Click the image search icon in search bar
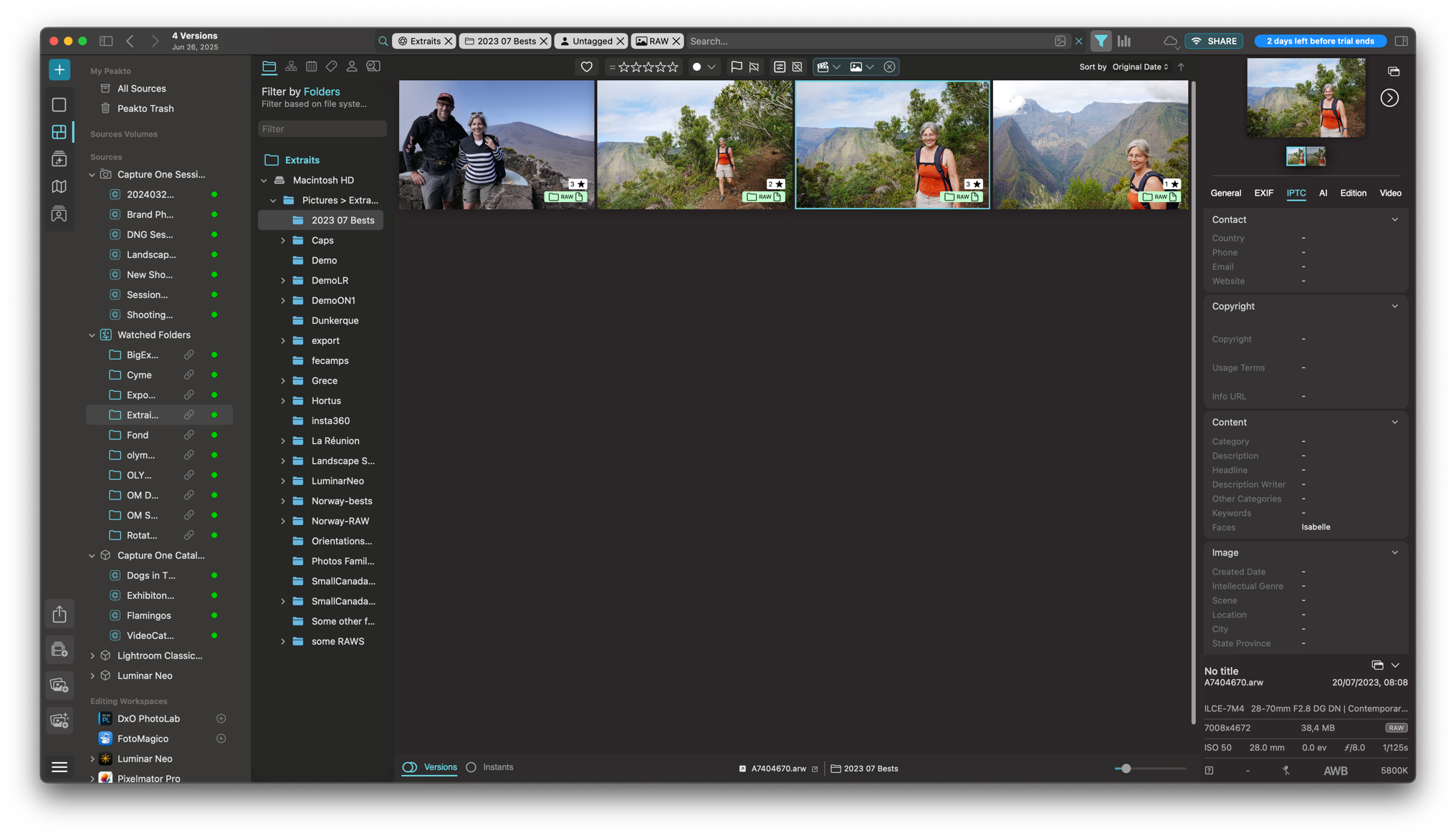Screen dimensions: 1456x836 click(x=1060, y=41)
